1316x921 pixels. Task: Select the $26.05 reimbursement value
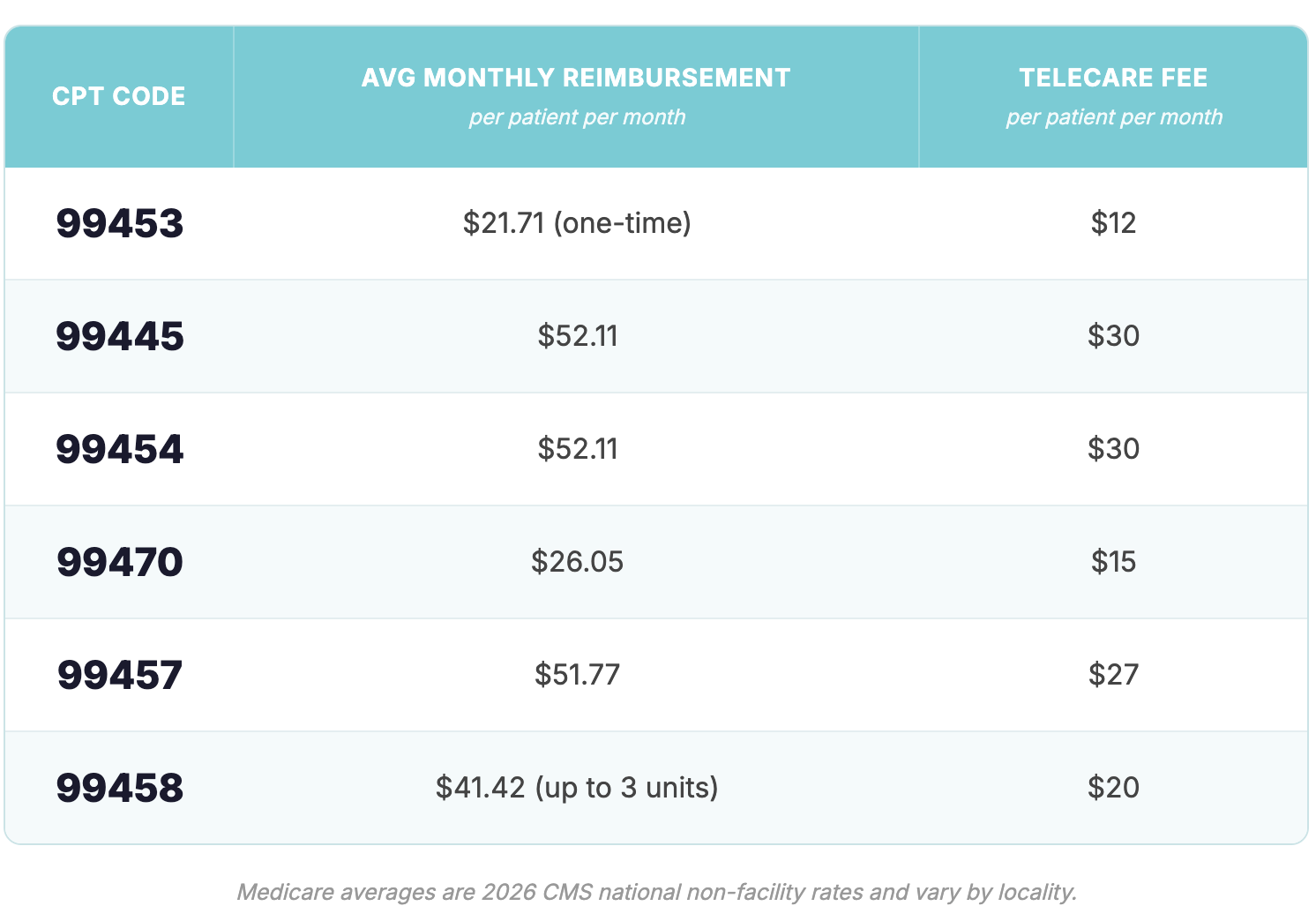pyautogui.click(x=577, y=562)
